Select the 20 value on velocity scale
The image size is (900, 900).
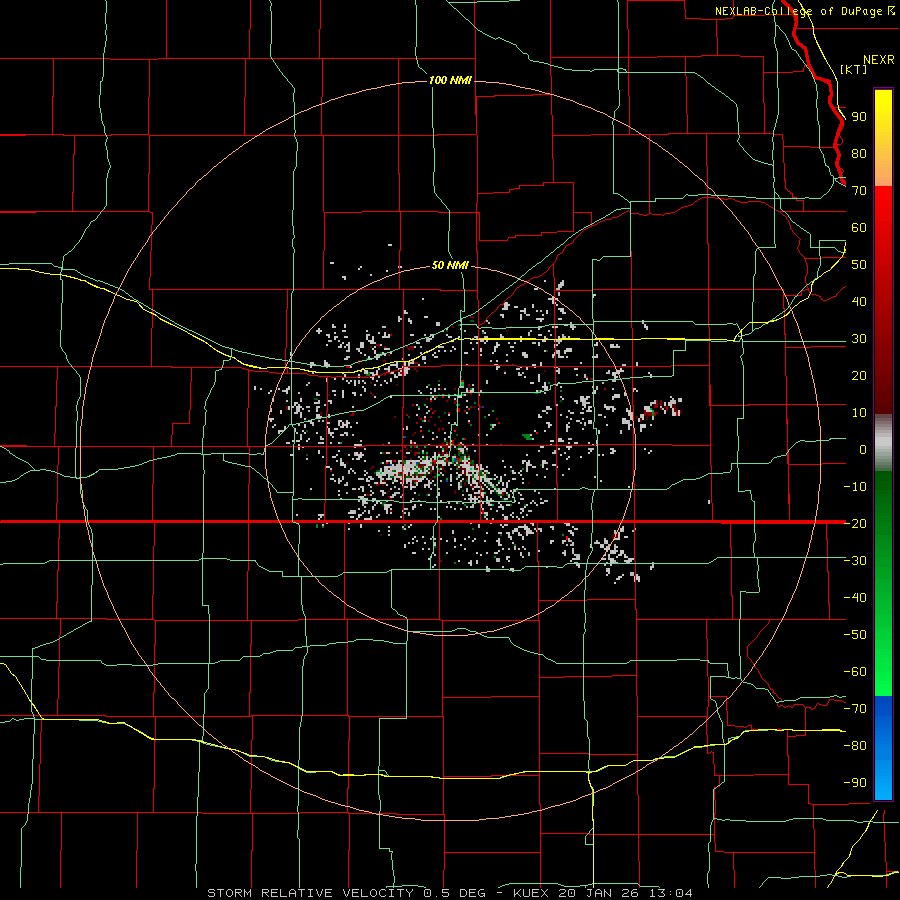pyautogui.click(x=859, y=376)
